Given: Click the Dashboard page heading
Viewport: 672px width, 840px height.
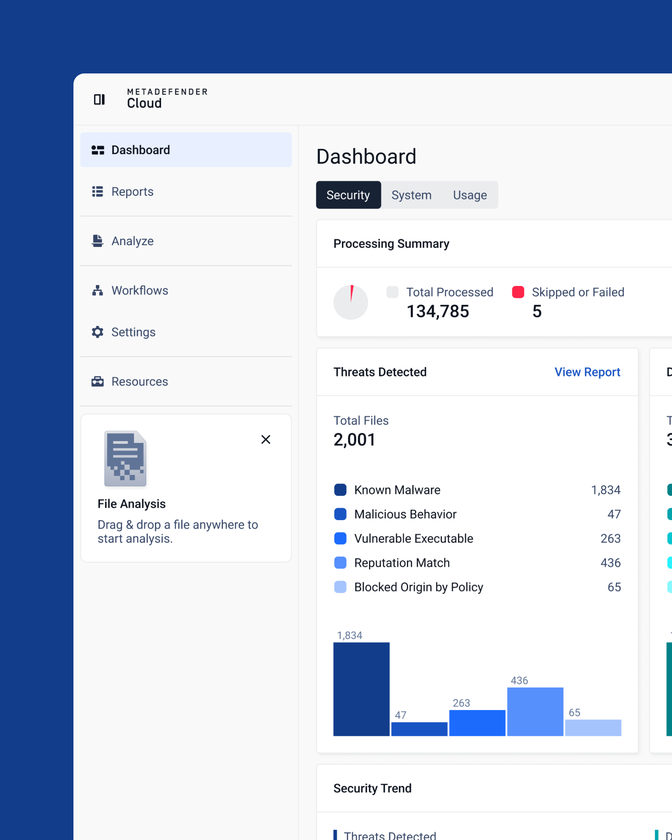Looking at the screenshot, I should 366,156.
